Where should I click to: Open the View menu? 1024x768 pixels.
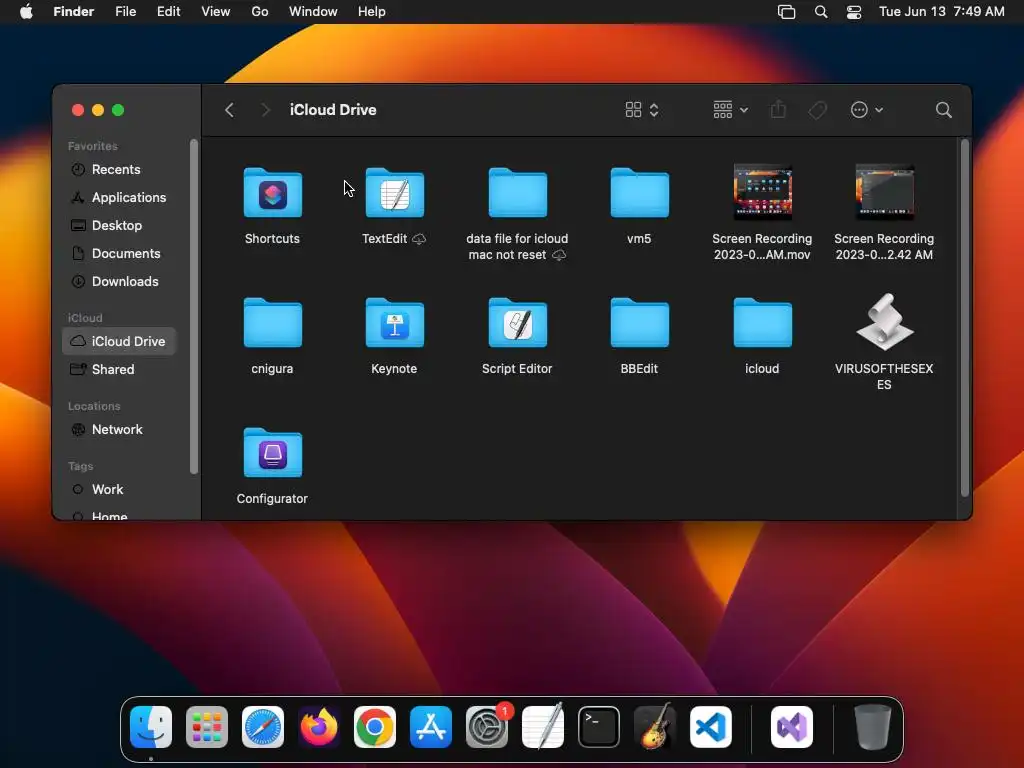pos(216,12)
